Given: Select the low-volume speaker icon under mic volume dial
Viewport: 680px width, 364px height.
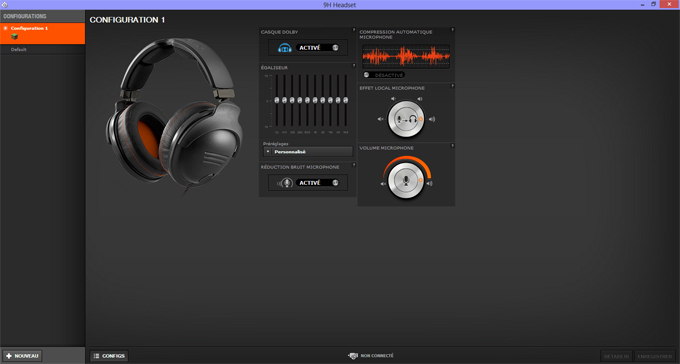Looking at the screenshot, I should tap(383, 184).
